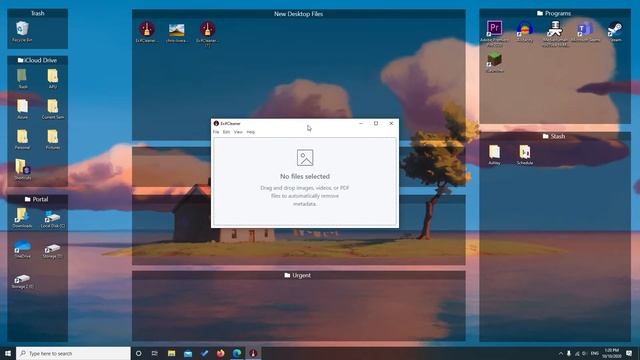Screen dimensions: 640x360
Task: Open the View menu in ExifCleaner
Action: pyautogui.click(x=238, y=132)
